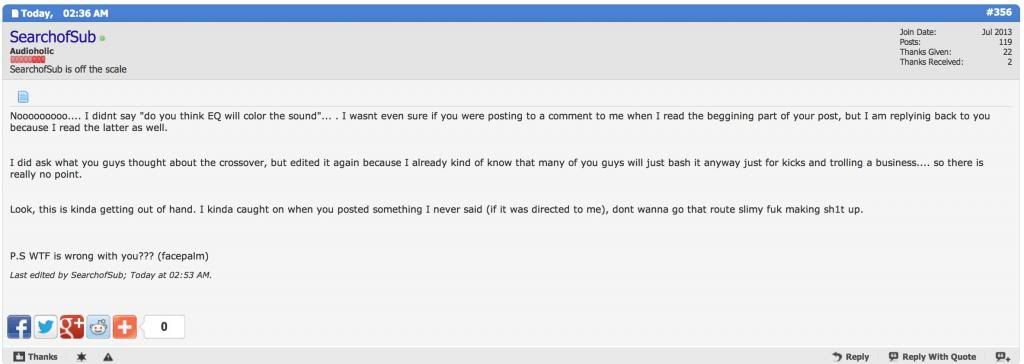Viewport: 1024px width, 364px height.
Task: Click the Posts count in user info
Action: point(1006,42)
